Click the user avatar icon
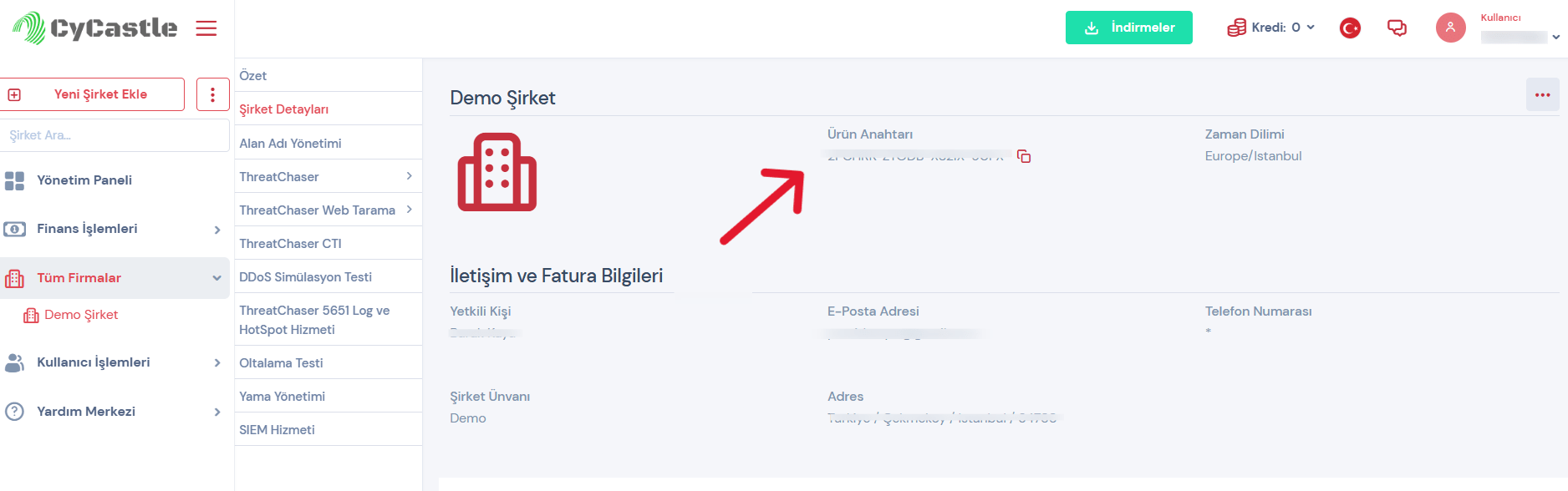 [1450, 28]
